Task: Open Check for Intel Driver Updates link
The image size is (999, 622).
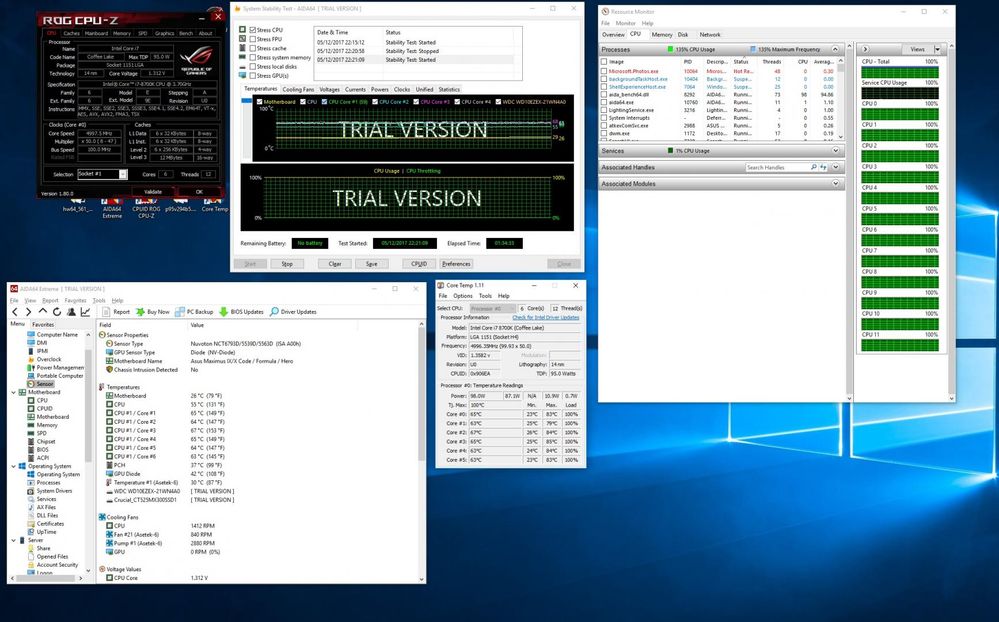Action: [546, 317]
